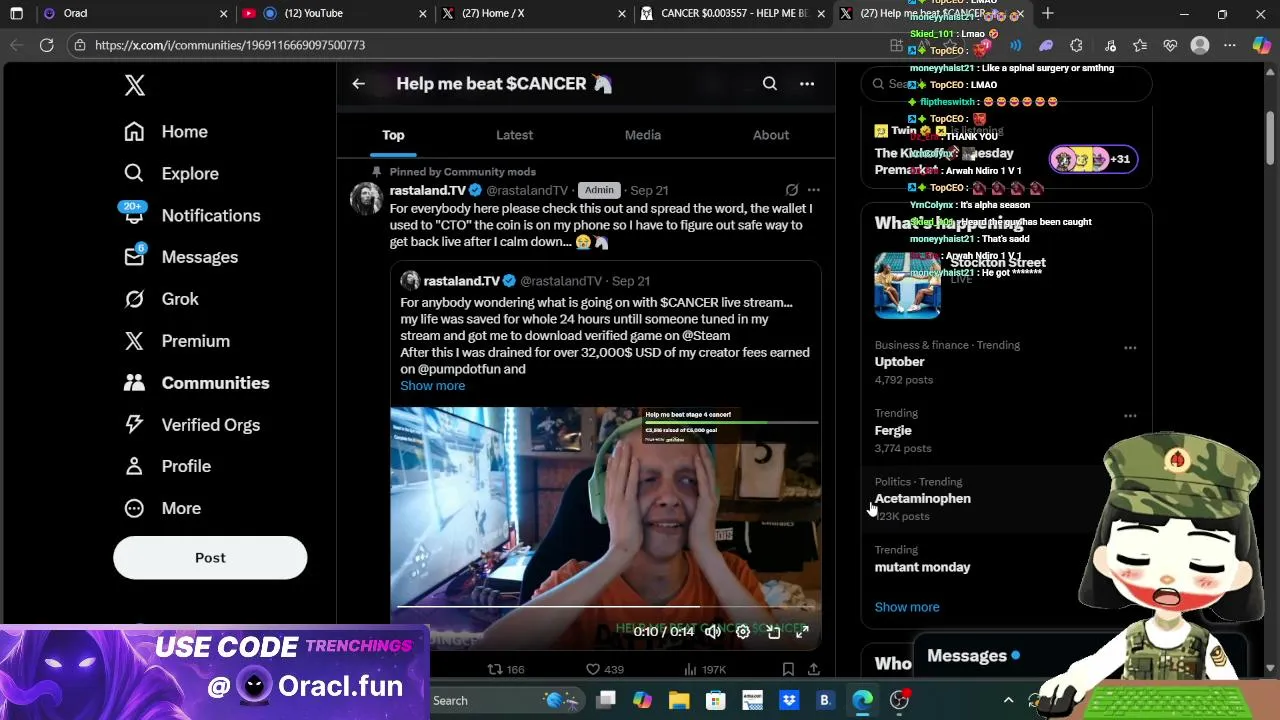Switch to the Top tab
This screenshot has width=1280, height=720.
click(x=393, y=135)
